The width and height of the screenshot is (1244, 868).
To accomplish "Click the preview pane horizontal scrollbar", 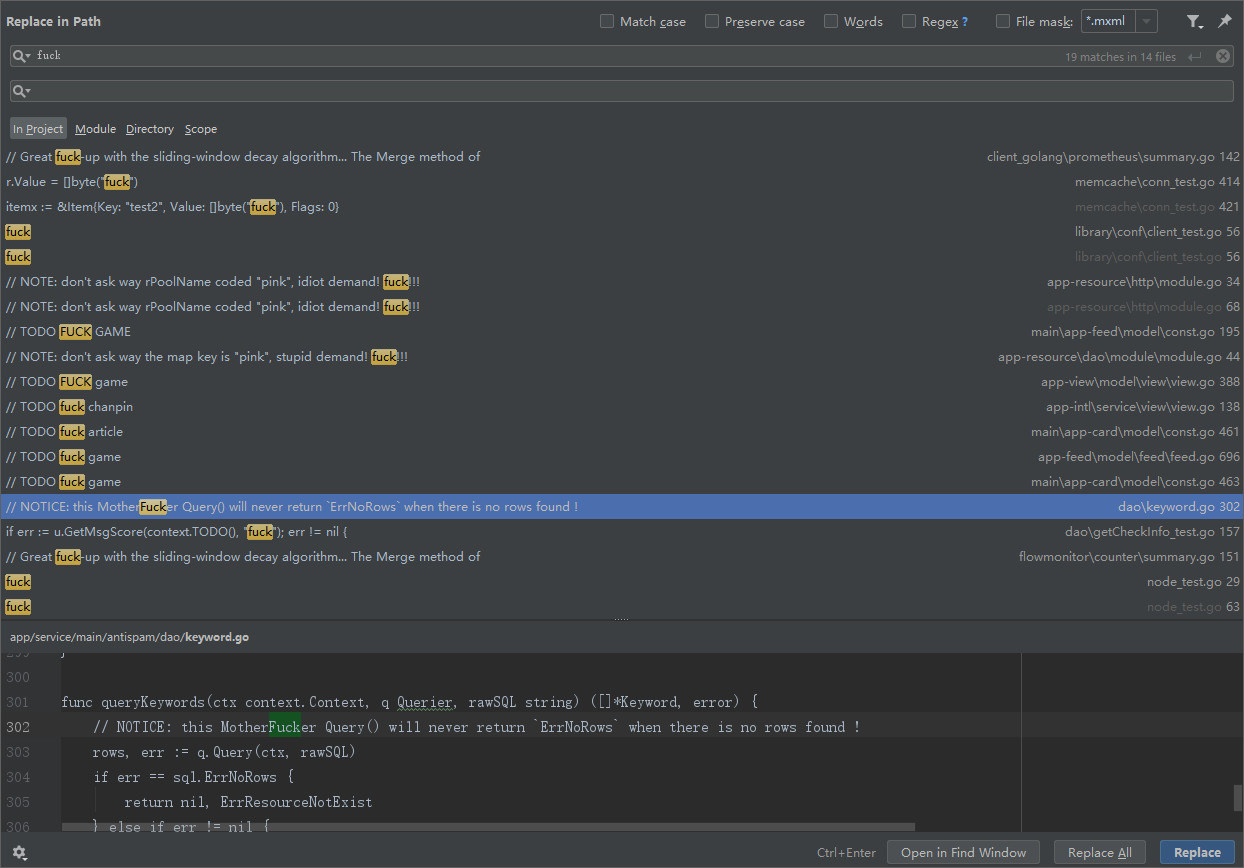I will click(488, 827).
